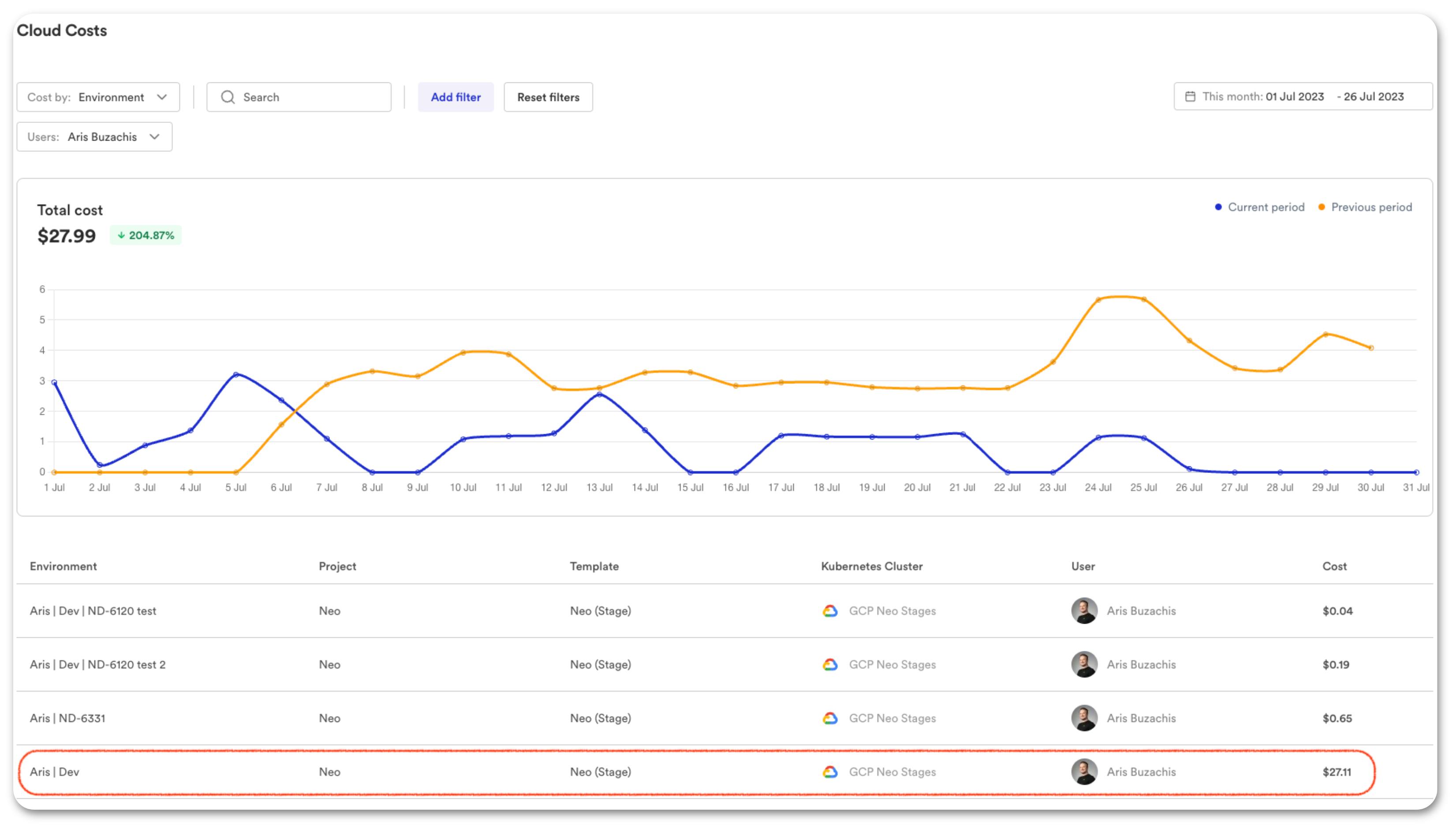Click the Add filter button
Viewport: 1456px width, 826px height.
pos(455,97)
